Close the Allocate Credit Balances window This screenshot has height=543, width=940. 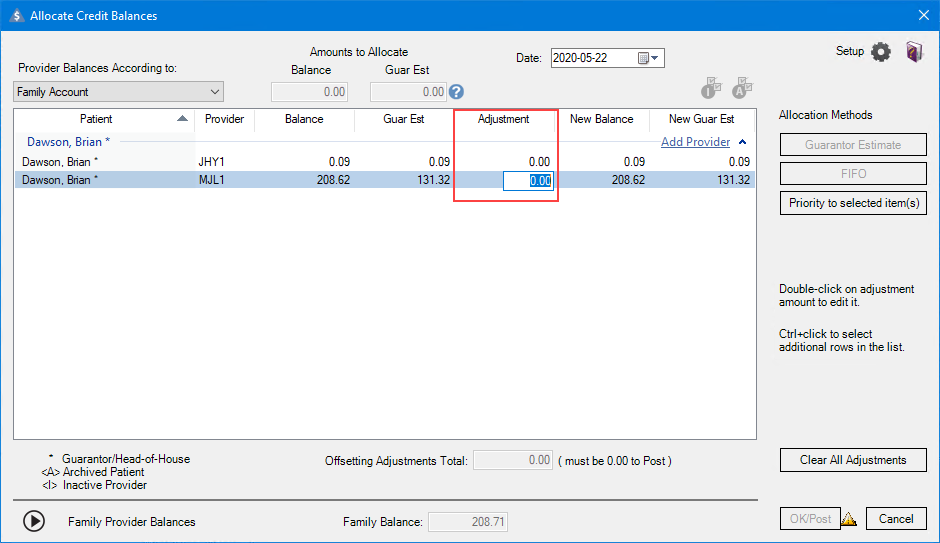point(923,15)
